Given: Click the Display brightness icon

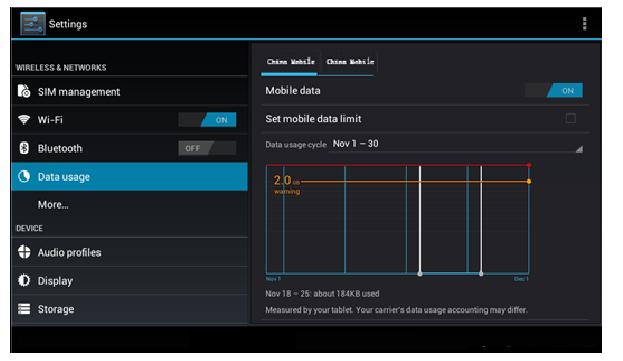Looking at the screenshot, I should tap(24, 280).
